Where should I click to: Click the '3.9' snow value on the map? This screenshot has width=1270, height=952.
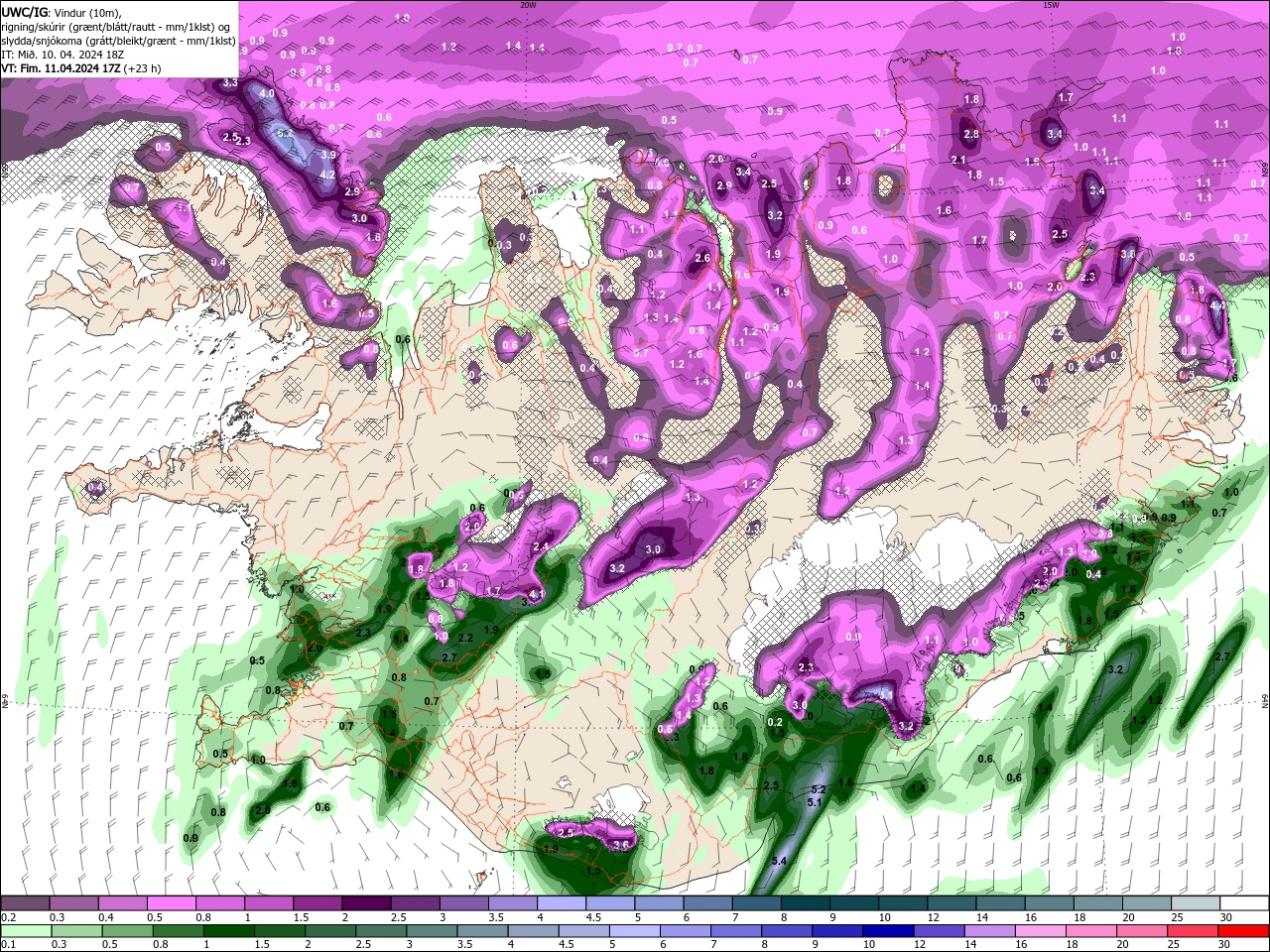[x=329, y=156]
